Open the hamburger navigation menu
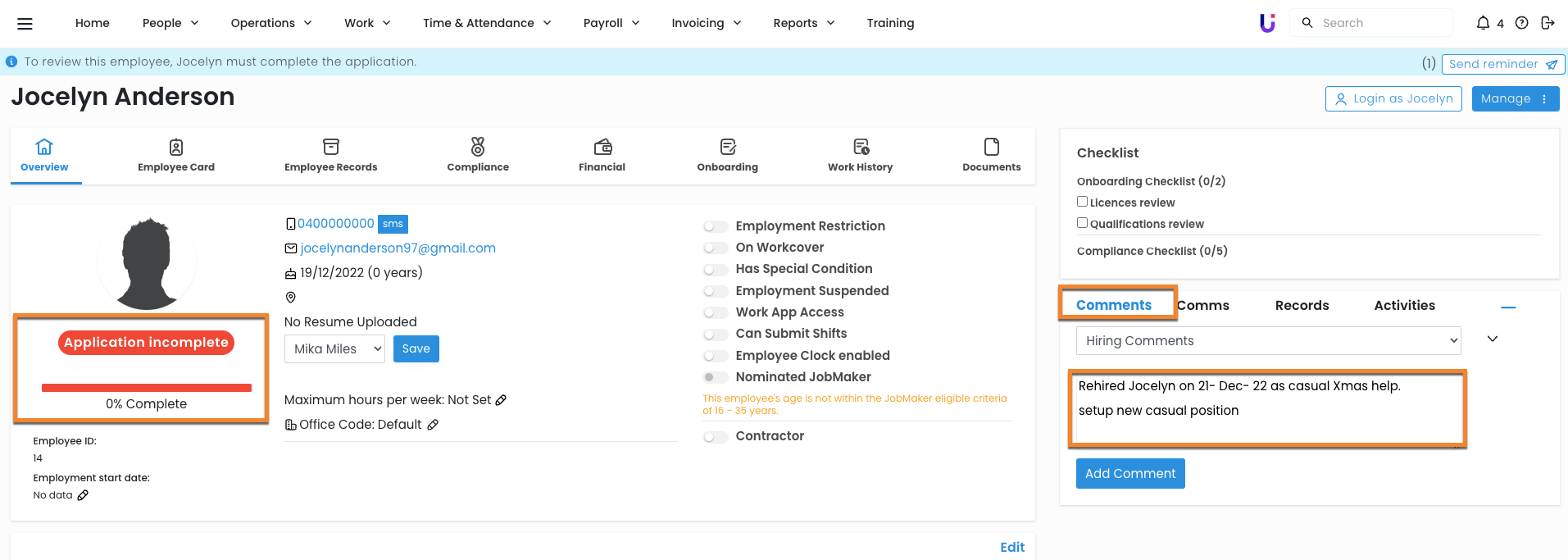Viewport: 1568px width, 560px height. pos(25,24)
